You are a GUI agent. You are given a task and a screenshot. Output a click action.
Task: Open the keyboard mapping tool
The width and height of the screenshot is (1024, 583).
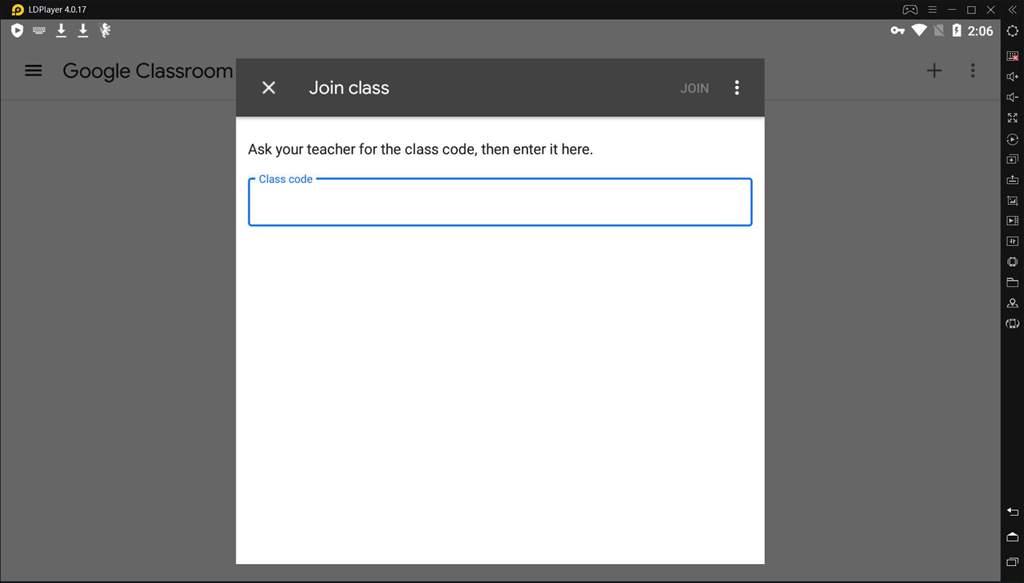1012,56
